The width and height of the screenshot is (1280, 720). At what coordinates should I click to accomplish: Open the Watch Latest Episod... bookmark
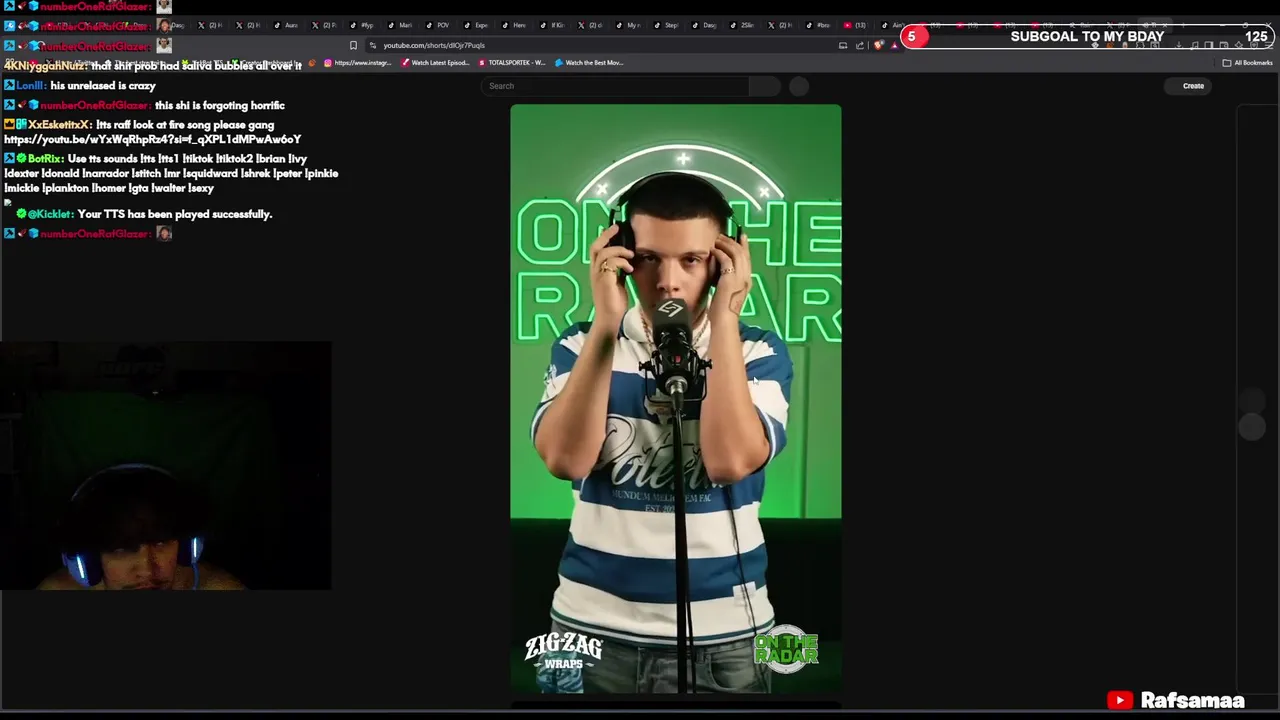pos(435,63)
